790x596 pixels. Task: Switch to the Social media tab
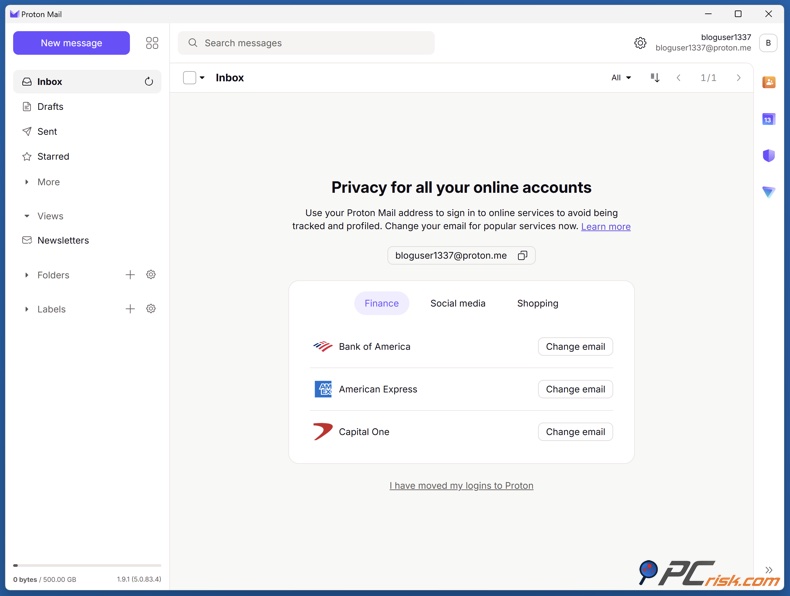[x=458, y=303]
